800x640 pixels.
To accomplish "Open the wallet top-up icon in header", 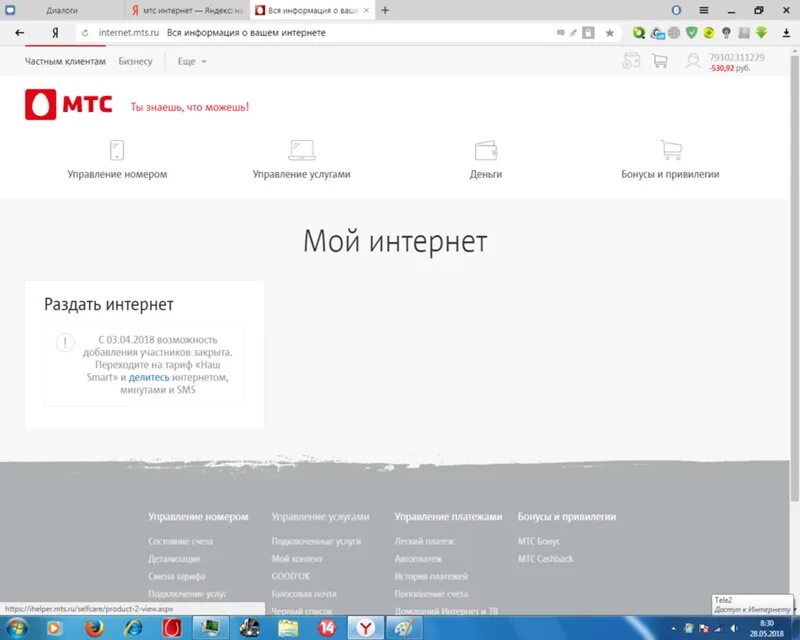I will coord(631,60).
